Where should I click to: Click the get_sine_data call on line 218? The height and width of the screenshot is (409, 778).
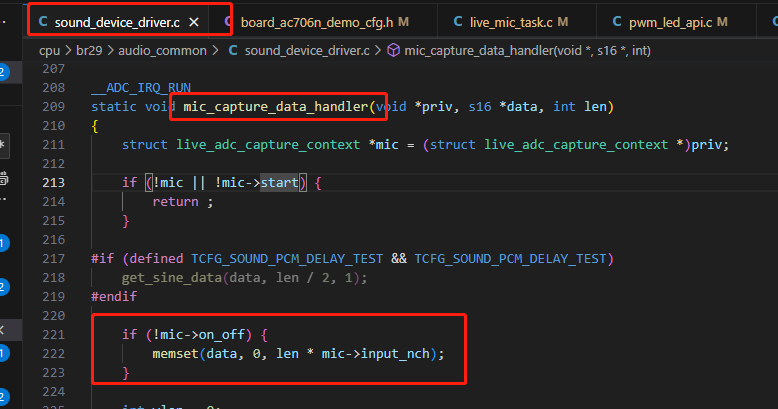[x=172, y=277]
